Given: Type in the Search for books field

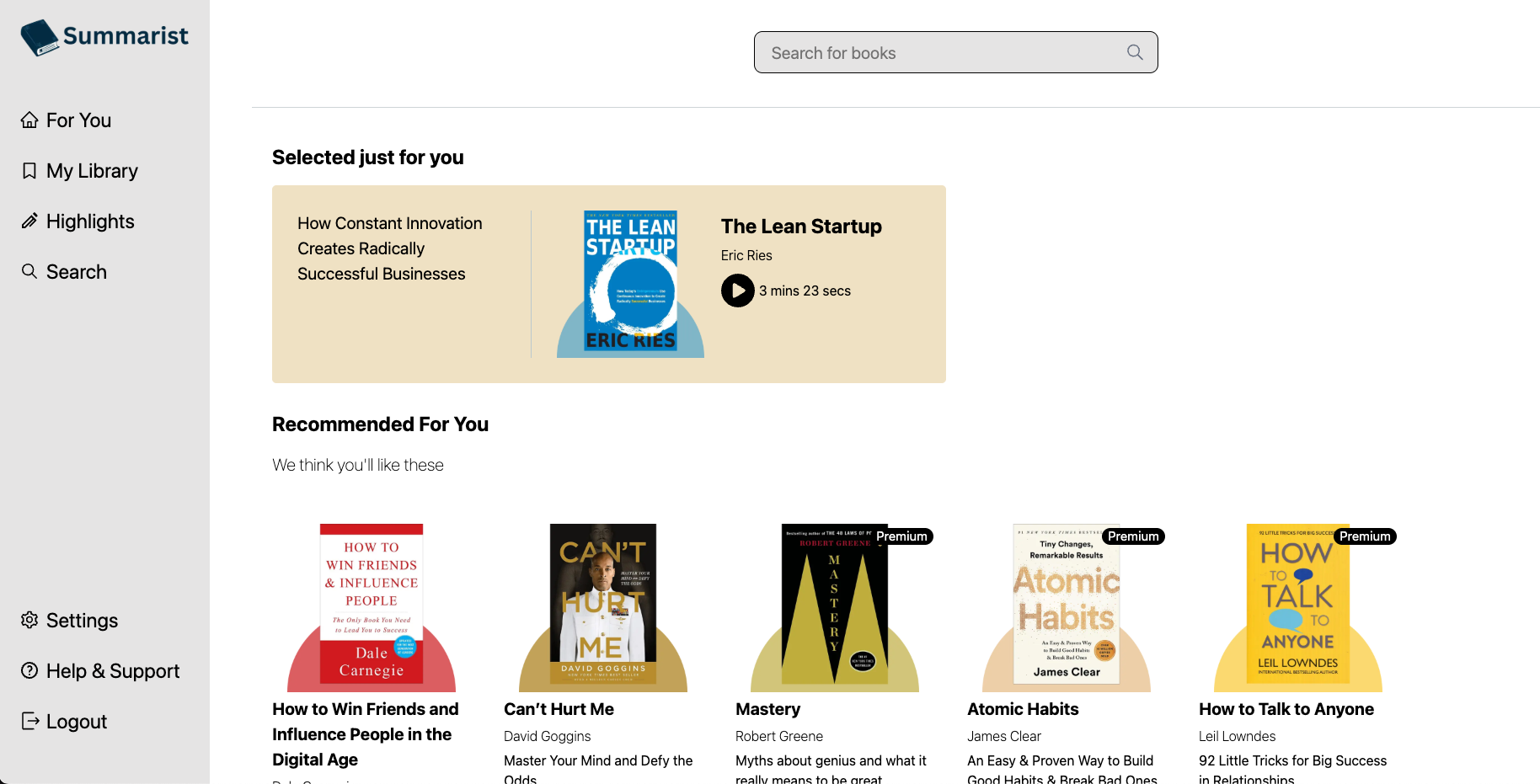Looking at the screenshot, I should coord(944,53).
